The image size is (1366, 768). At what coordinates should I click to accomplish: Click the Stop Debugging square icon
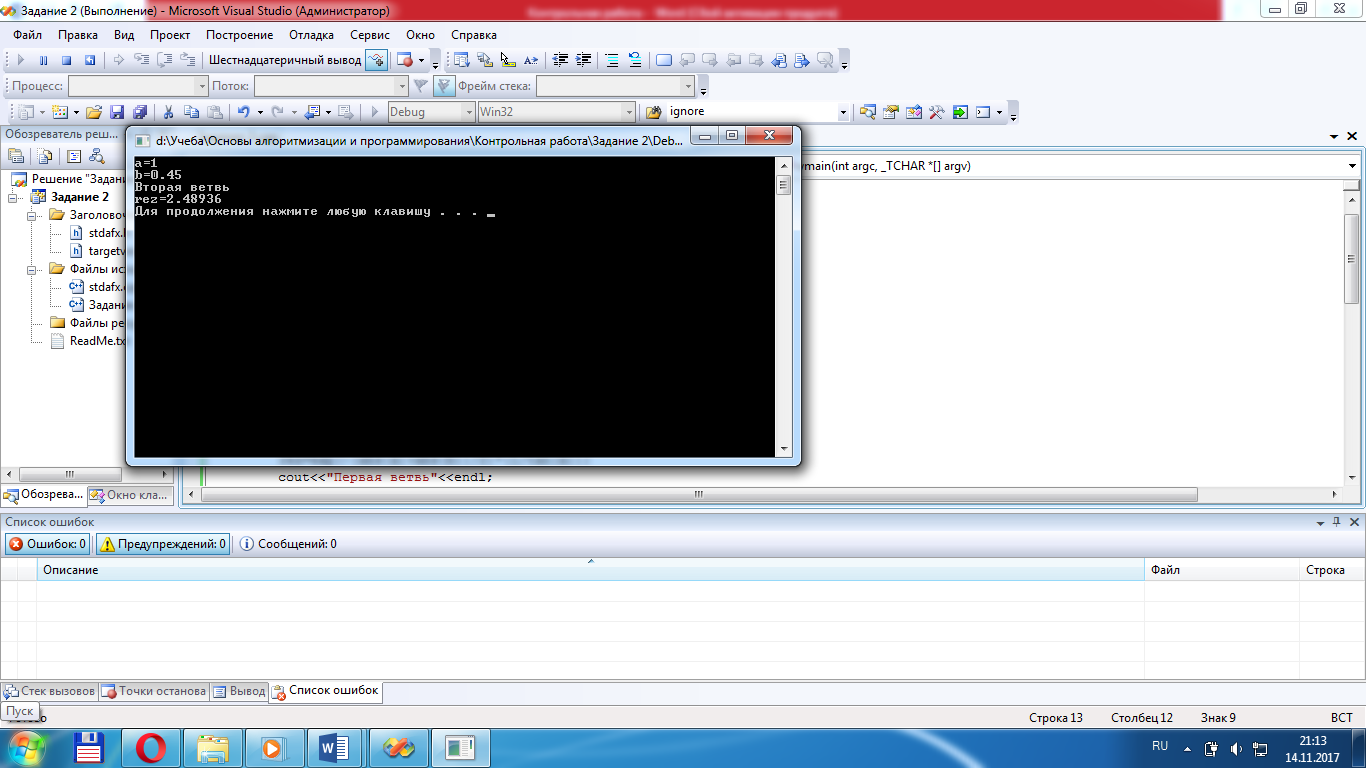coord(67,60)
